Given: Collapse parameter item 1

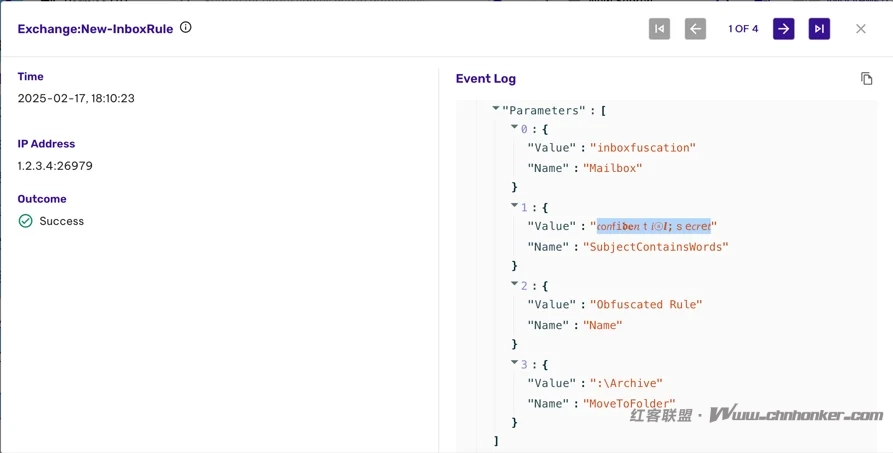Looking at the screenshot, I should pos(515,206).
